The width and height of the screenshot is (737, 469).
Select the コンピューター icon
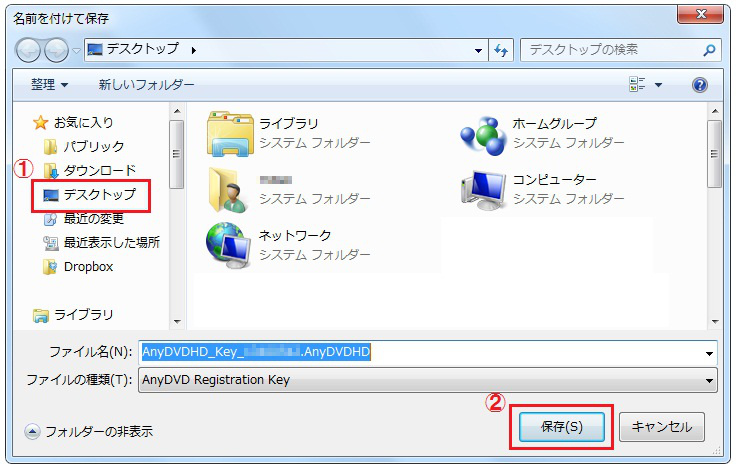click(484, 190)
